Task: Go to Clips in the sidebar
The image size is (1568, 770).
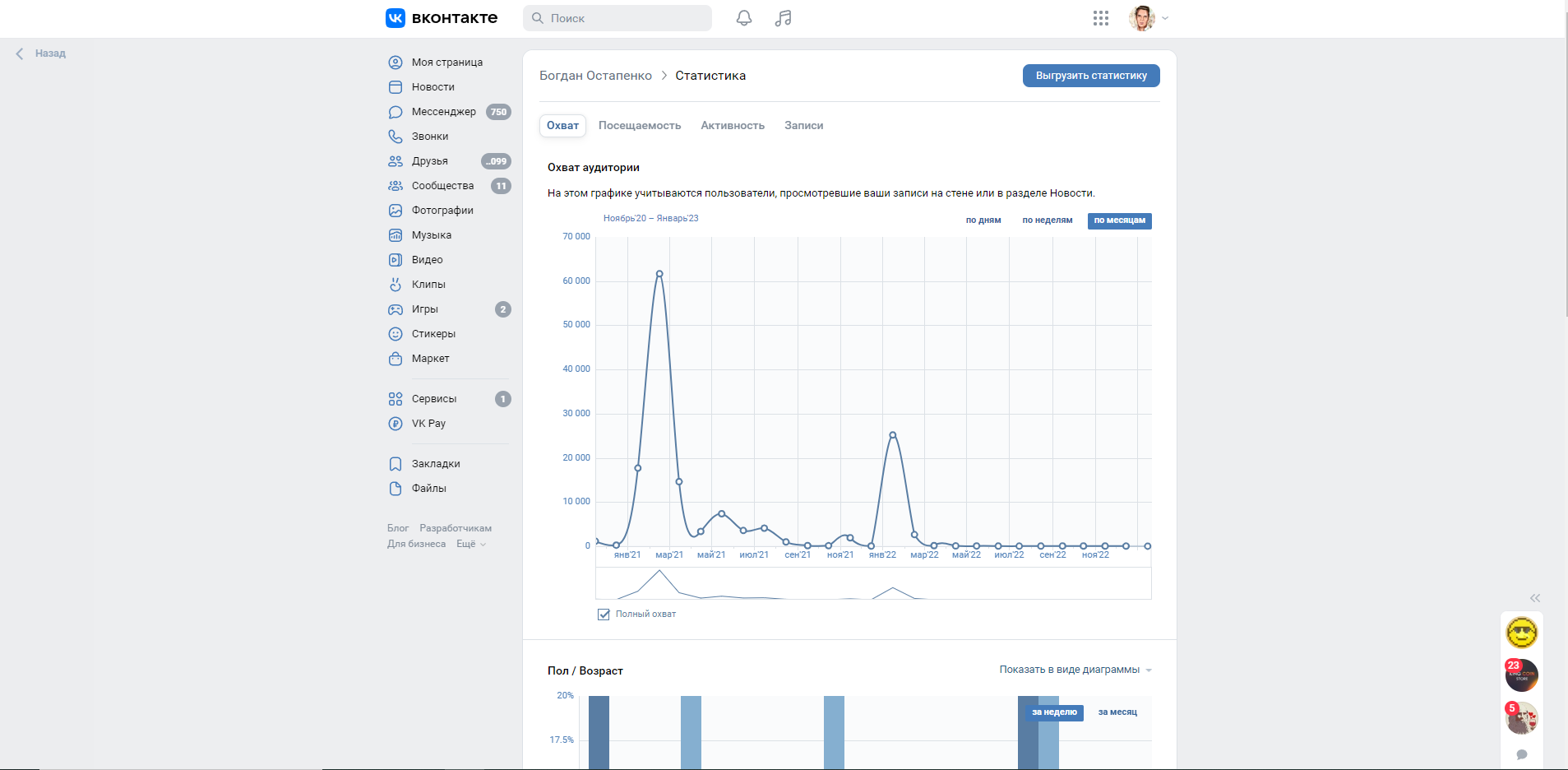Action: point(428,285)
